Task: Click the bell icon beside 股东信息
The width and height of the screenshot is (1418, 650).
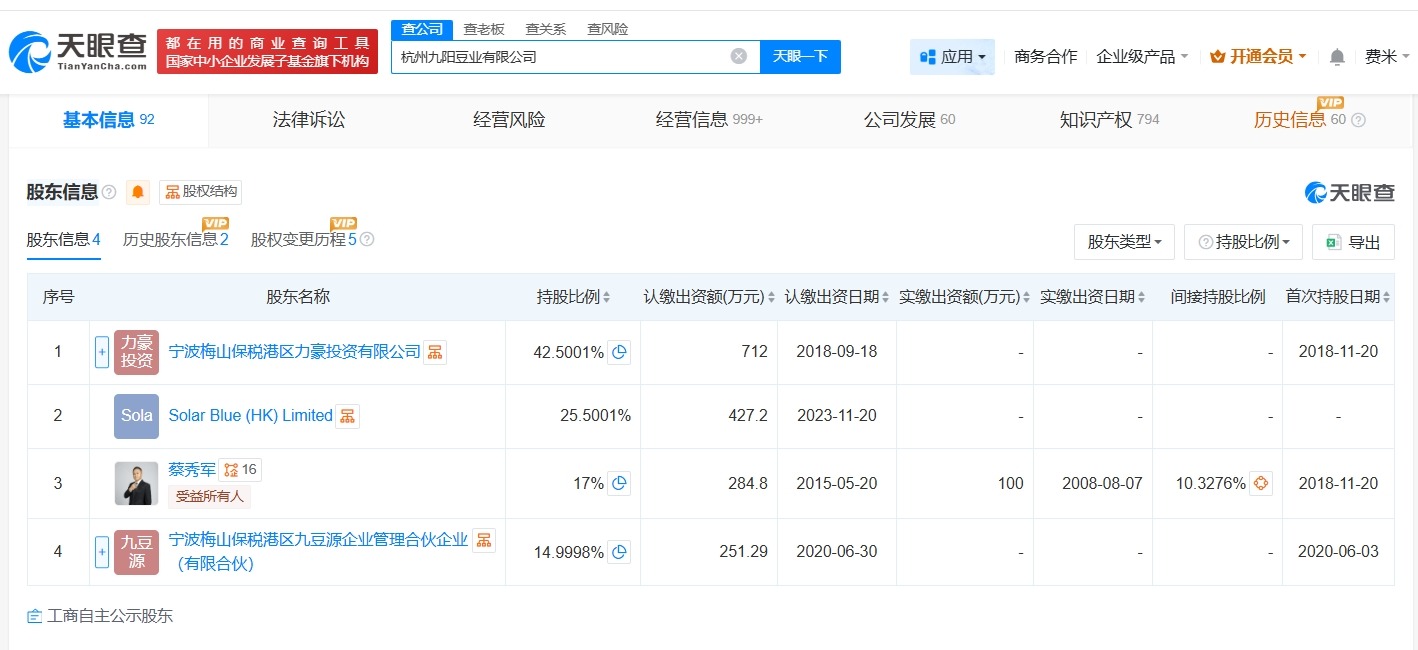Action: point(137,192)
